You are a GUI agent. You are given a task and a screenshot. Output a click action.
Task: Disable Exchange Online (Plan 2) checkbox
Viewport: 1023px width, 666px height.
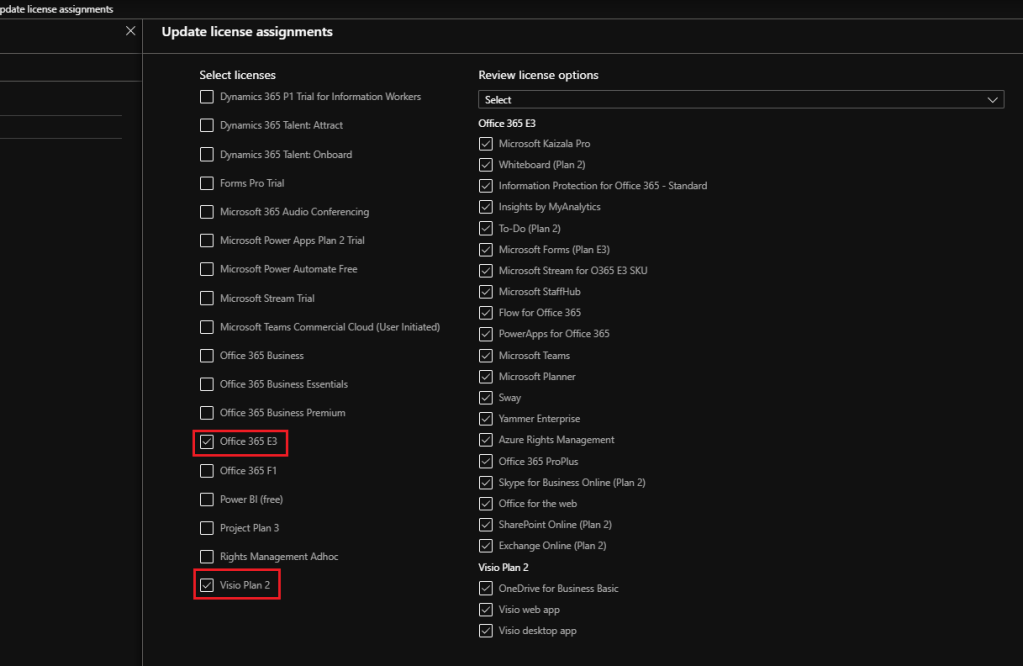pyautogui.click(x=486, y=546)
